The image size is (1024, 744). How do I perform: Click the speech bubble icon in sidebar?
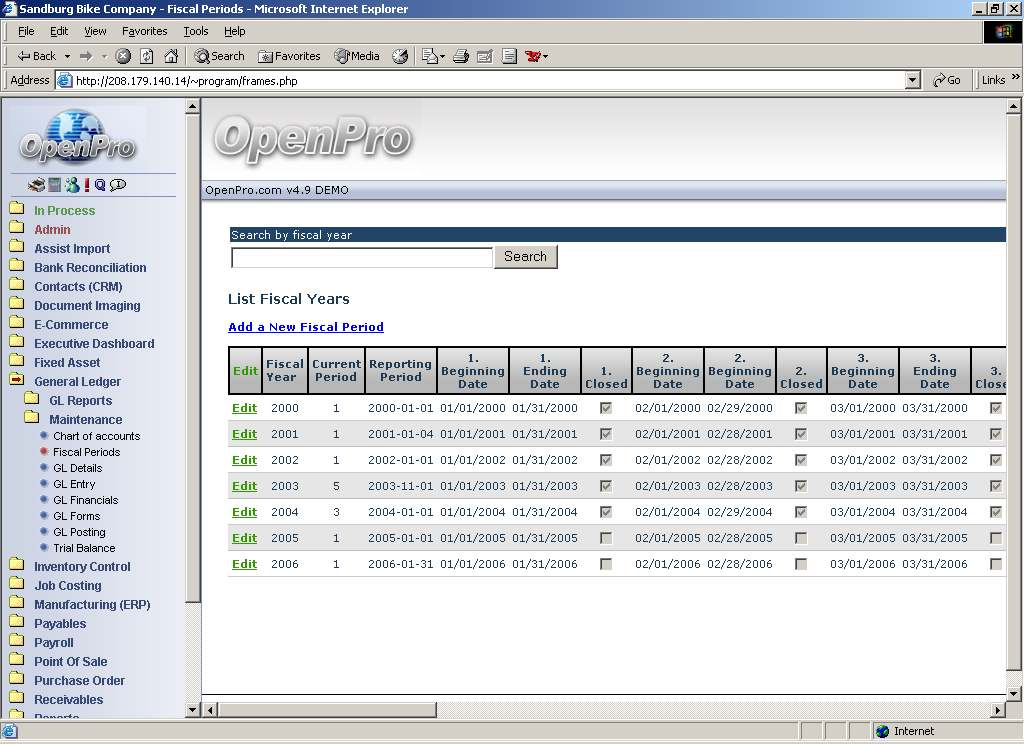click(x=118, y=185)
